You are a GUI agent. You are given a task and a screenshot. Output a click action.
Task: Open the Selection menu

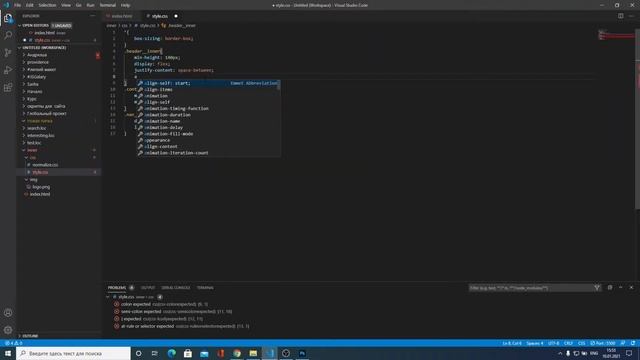point(47,5)
